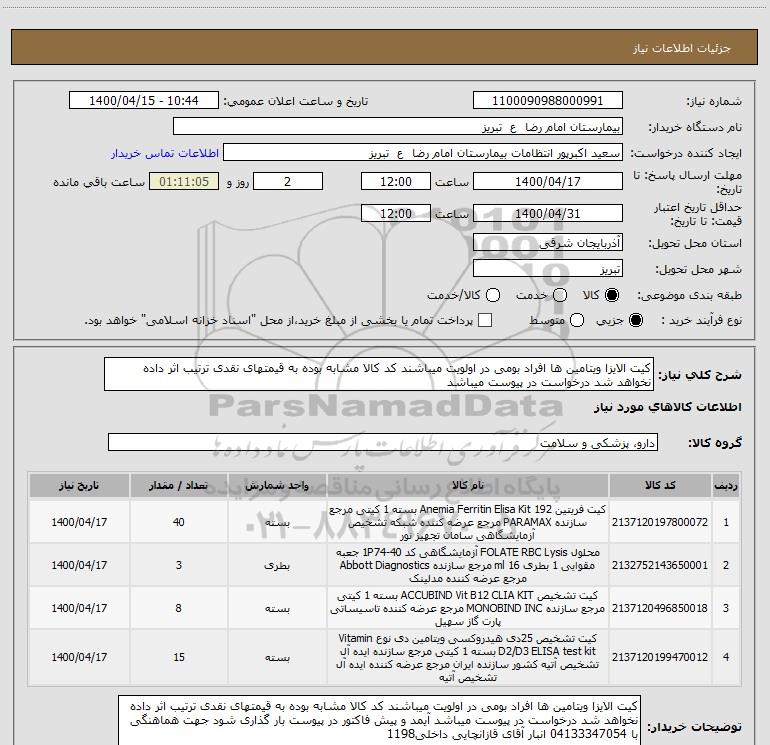Click product code 2132752143650001
This screenshot has width=770, height=745.
(x=660, y=565)
